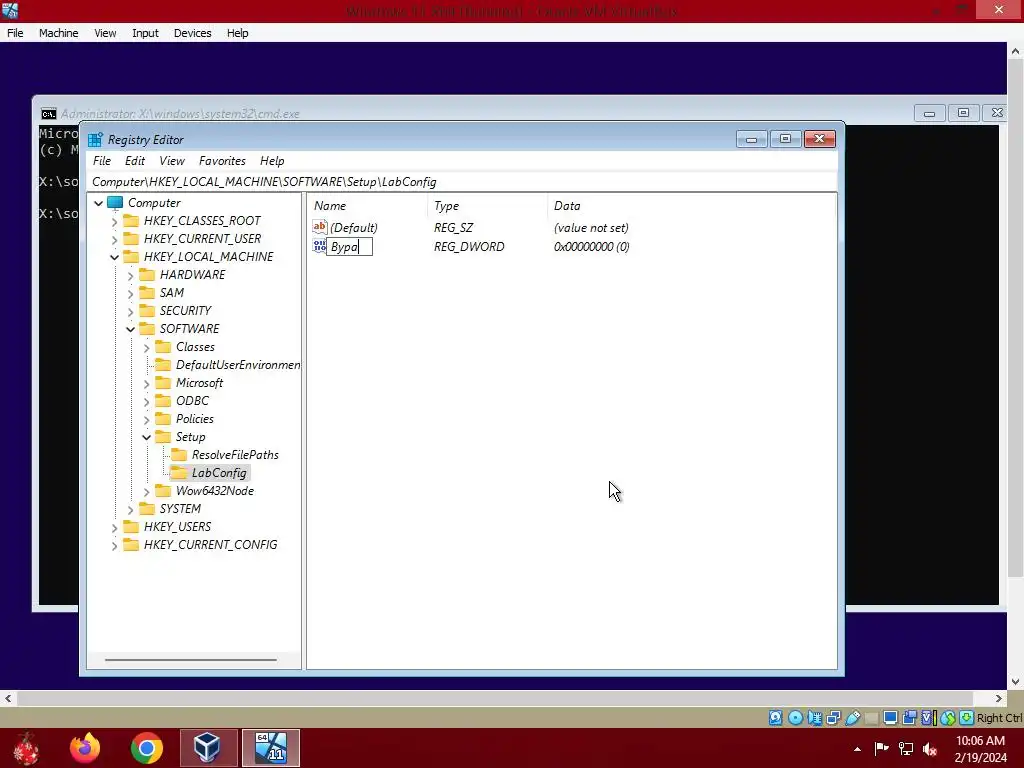Click the VirtualBox network adapter status icon
Screen dimensions: 1024x768
tap(833, 718)
